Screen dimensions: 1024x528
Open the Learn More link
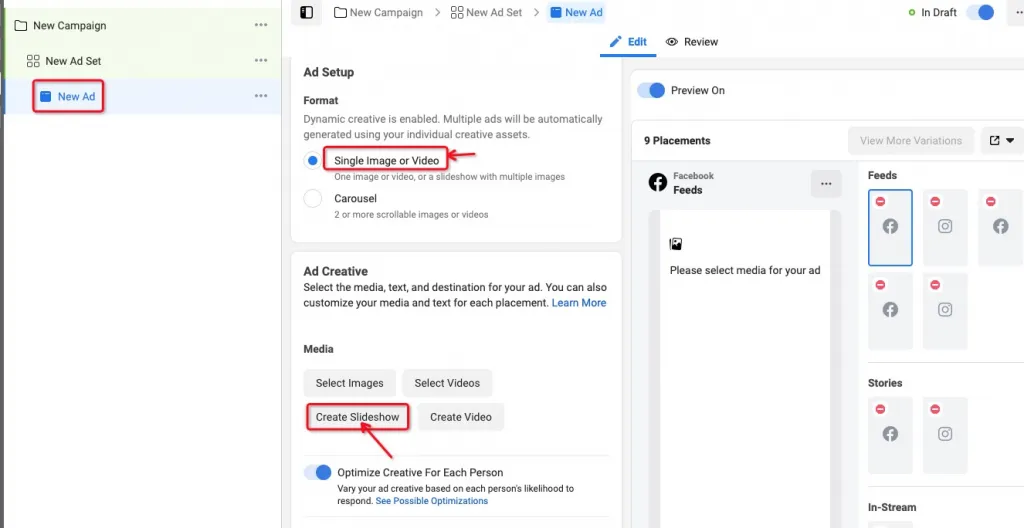click(x=579, y=303)
